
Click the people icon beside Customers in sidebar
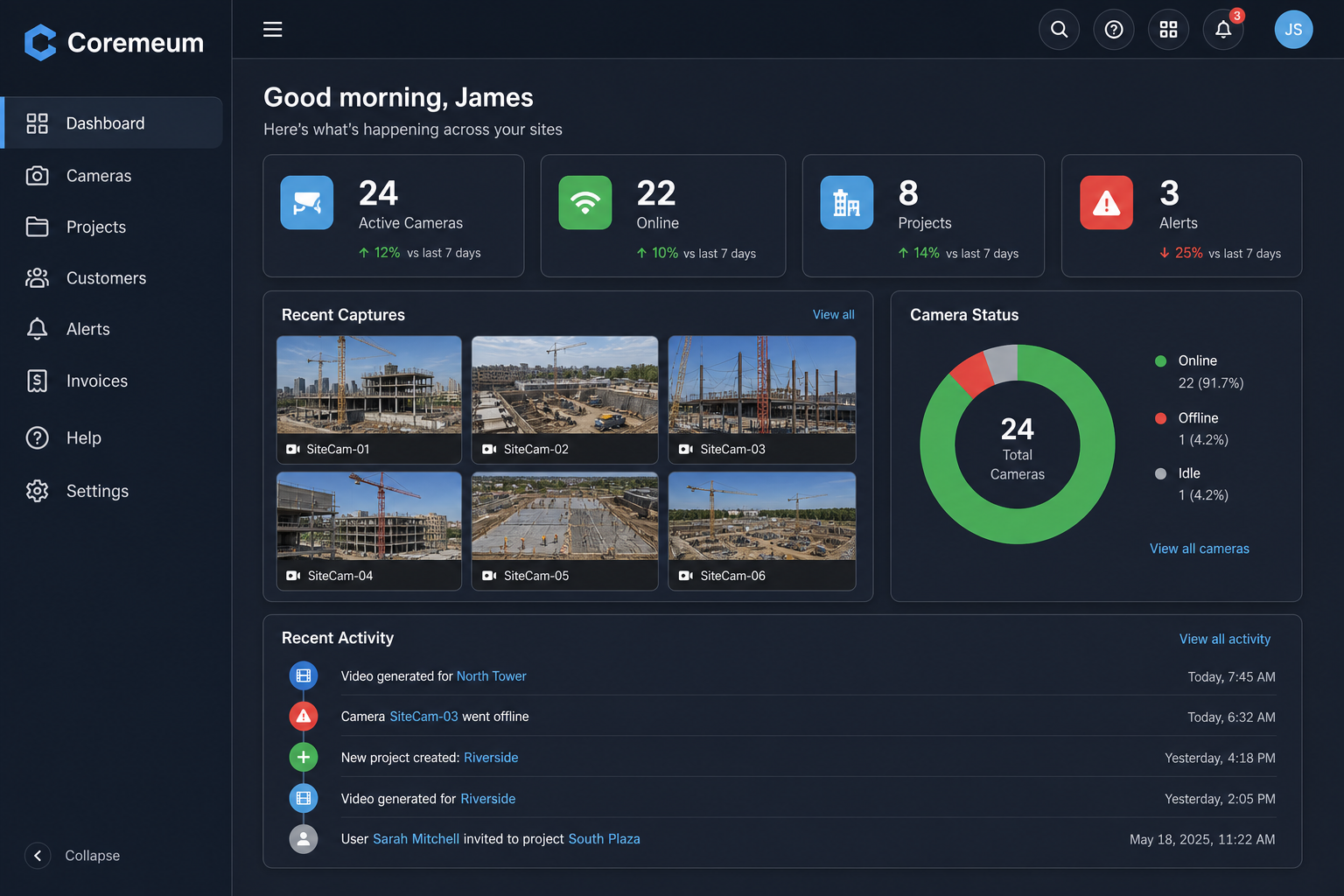click(x=37, y=278)
